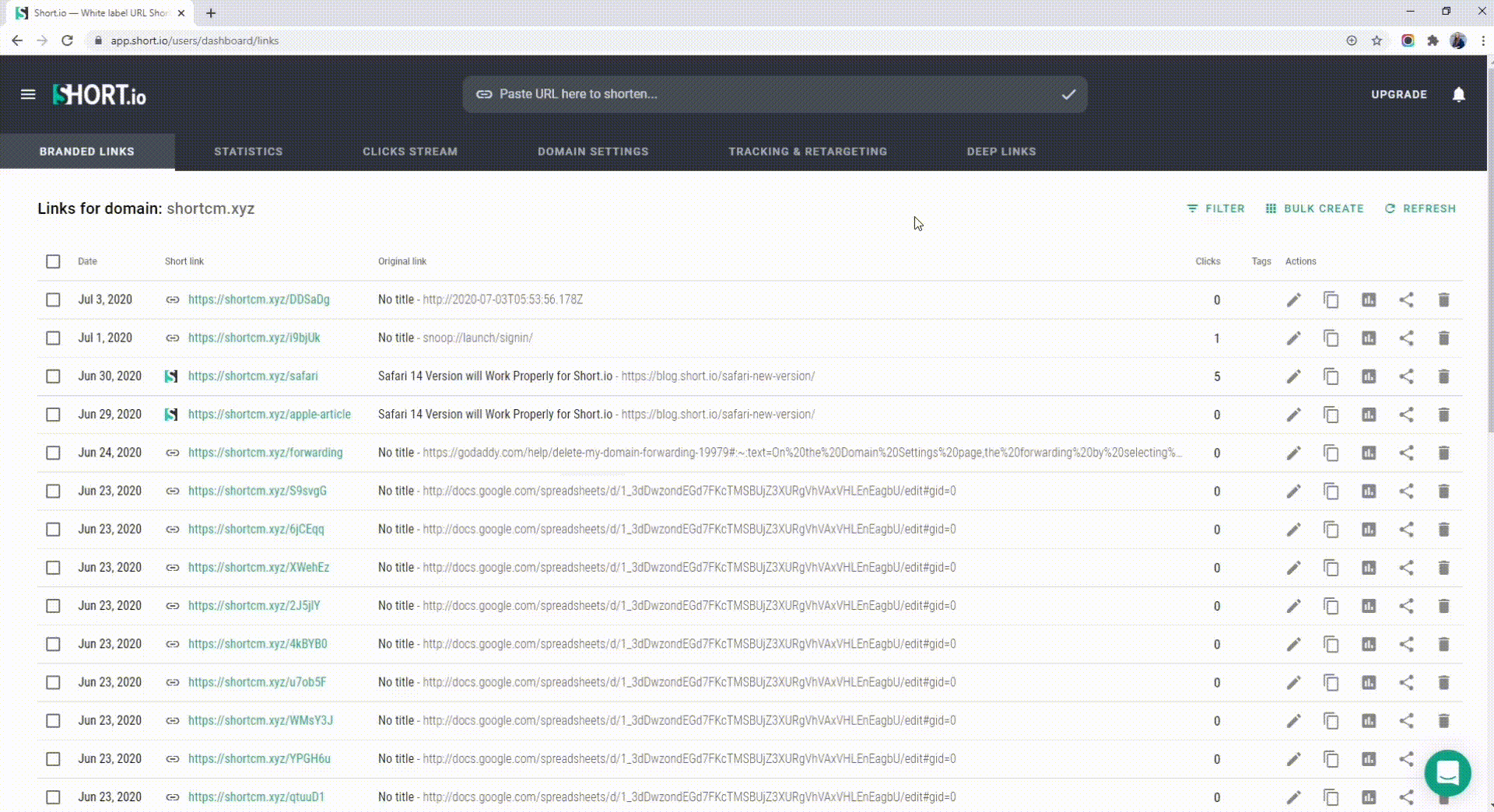Image resolution: width=1494 pixels, height=812 pixels.
Task: Open the Domain Settings tab
Action: tap(593, 152)
